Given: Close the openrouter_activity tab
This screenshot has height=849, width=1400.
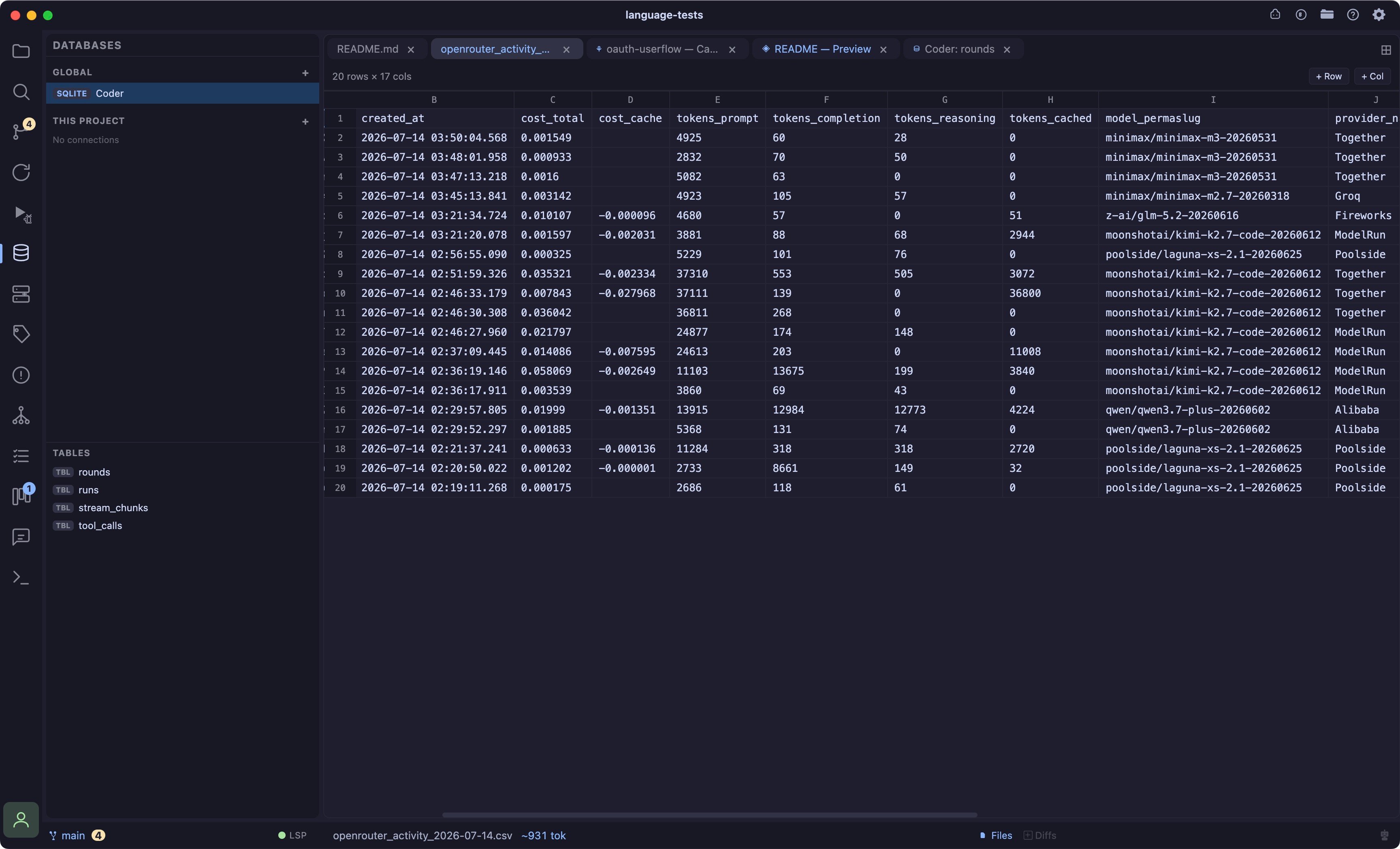Looking at the screenshot, I should coord(566,49).
